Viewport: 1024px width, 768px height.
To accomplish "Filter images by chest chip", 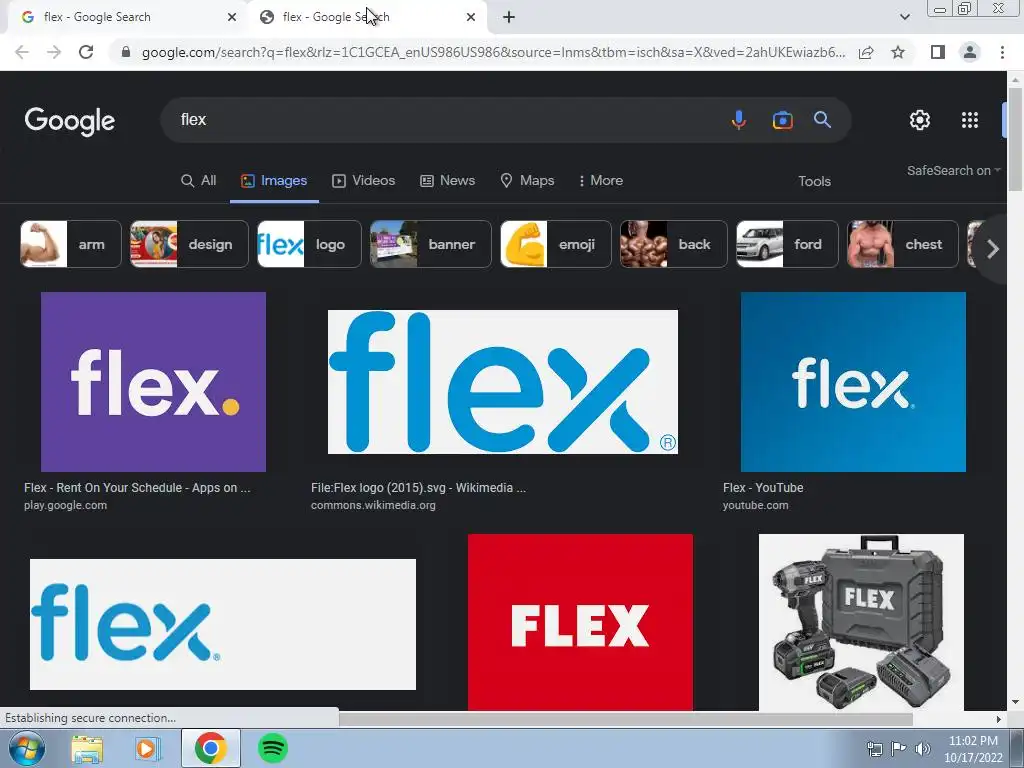I will click(x=903, y=244).
